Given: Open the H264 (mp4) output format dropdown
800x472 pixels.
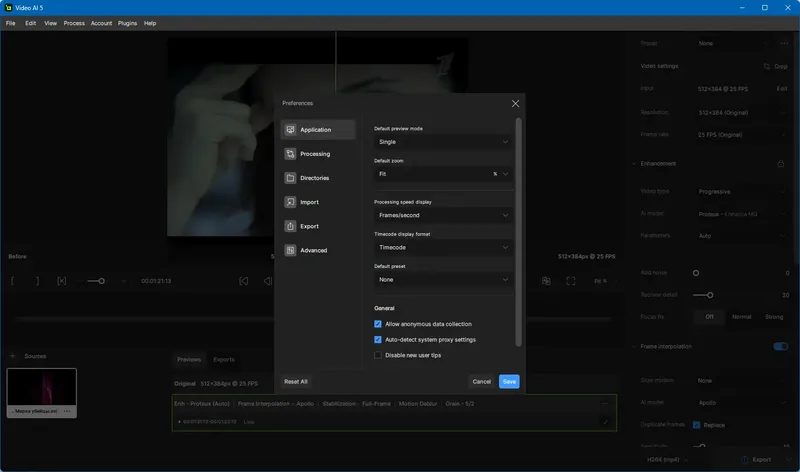Looking at the screenshot, I should coord(667,460).
